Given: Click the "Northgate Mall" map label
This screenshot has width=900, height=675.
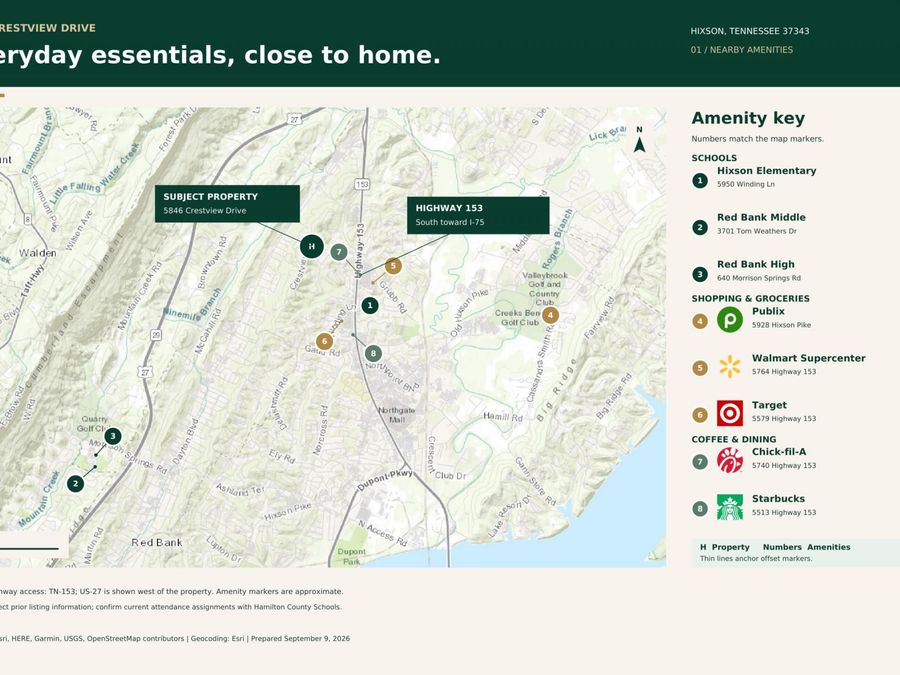Looking at the screenshot, I should [397, 415].
